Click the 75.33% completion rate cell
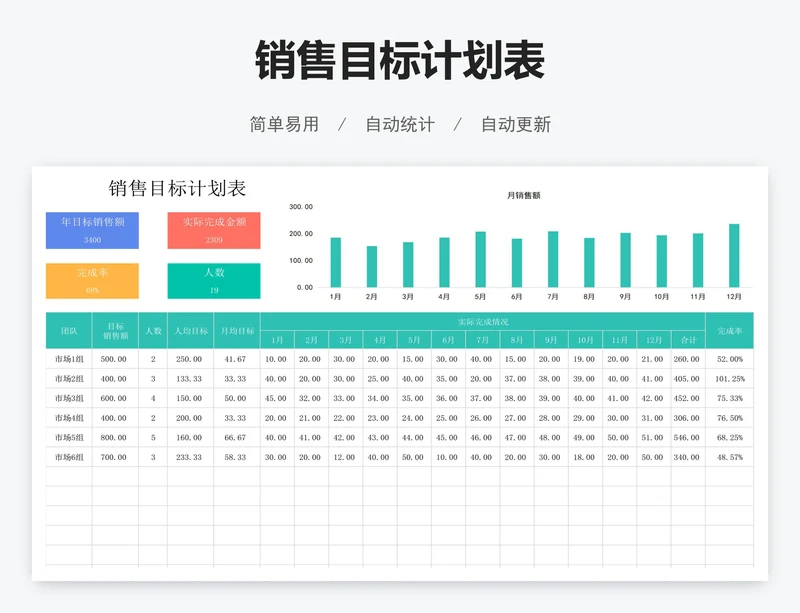Image resolution: width=800 pixels, height=613 pixels. (x=730, y=398)
